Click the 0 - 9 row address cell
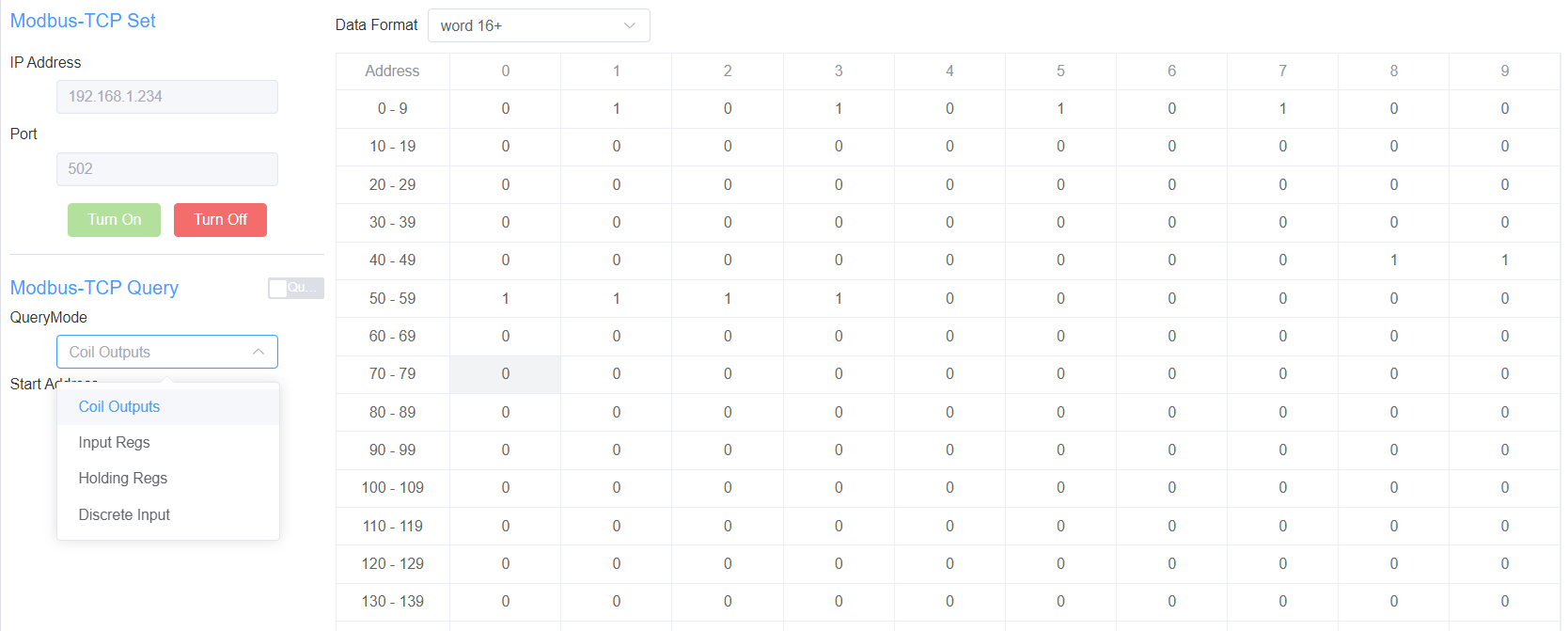 (392, 109)
